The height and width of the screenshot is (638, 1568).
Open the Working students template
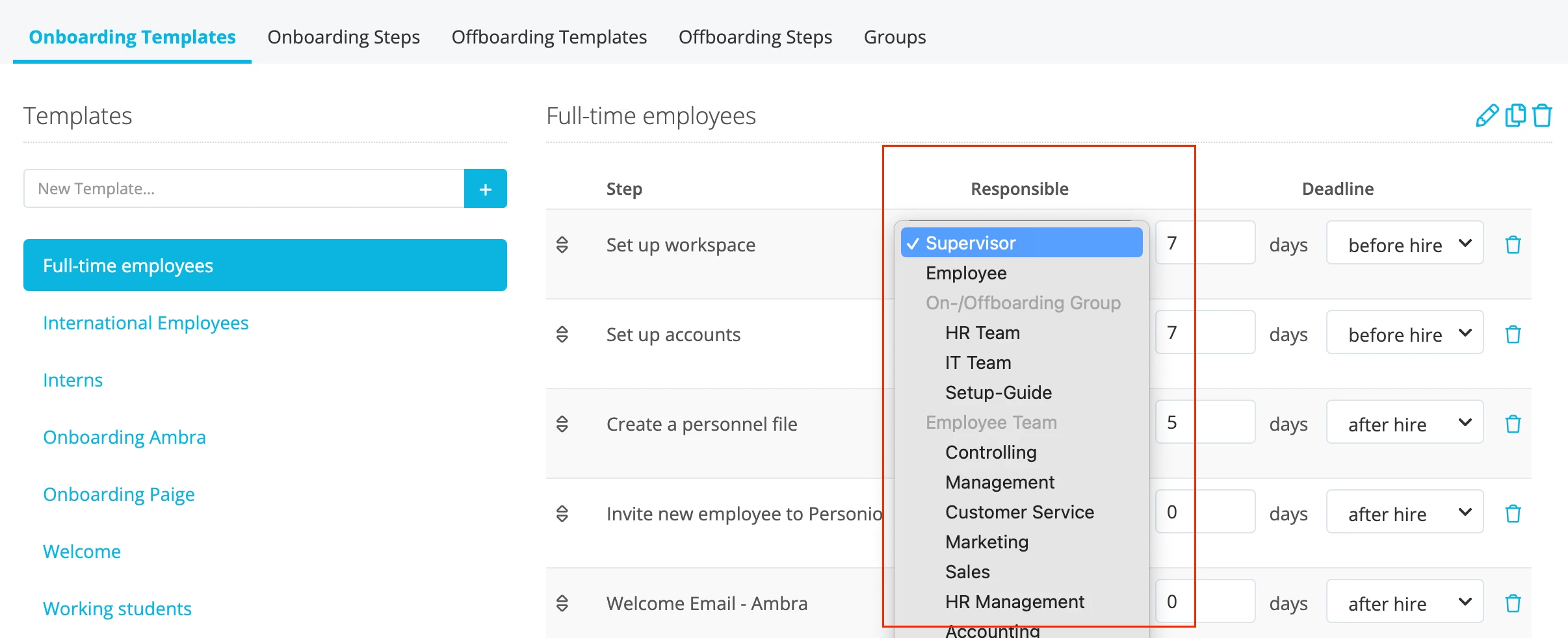pos(117,609)
